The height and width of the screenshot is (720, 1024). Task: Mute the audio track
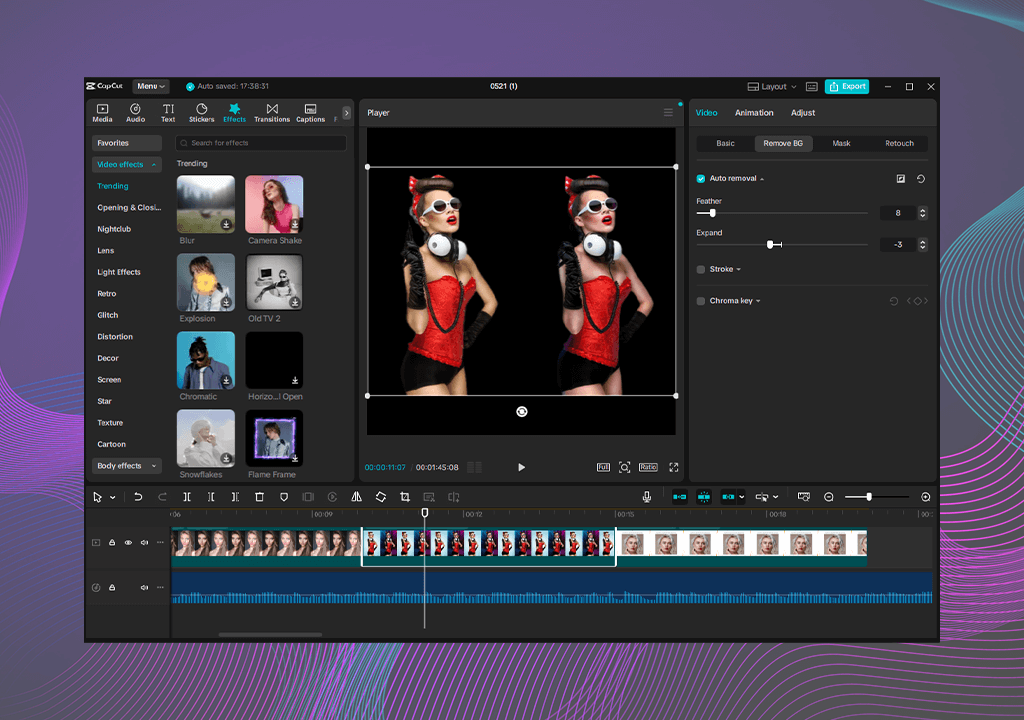(144, 587)
